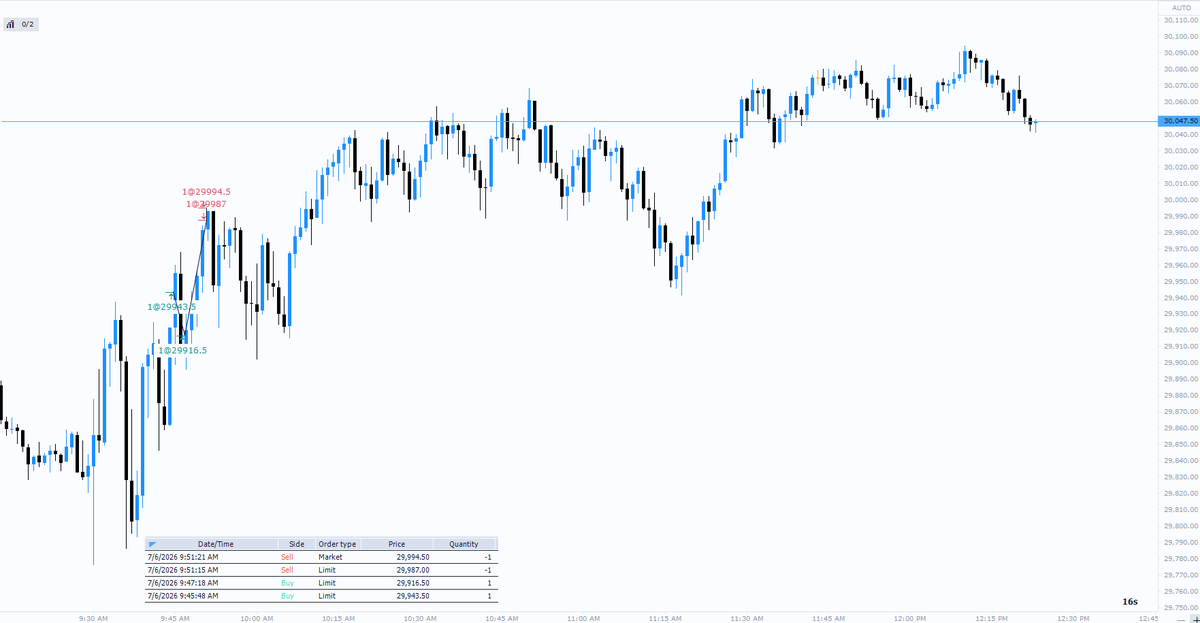Sort by the Side column header

(296, 544)
